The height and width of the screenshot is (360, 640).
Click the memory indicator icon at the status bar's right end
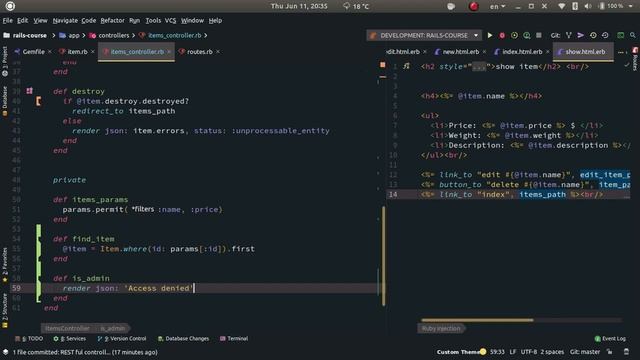(x=627, y=352)
